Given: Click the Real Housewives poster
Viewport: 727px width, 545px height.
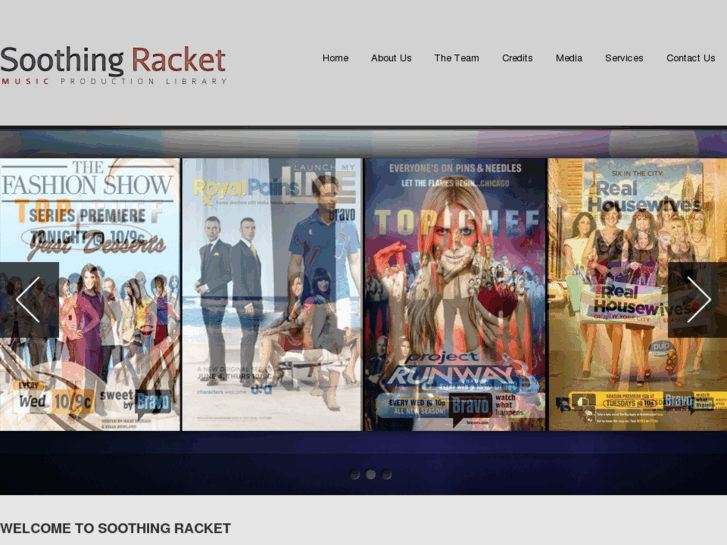Looking at the screenshot, I should [638, 295].
